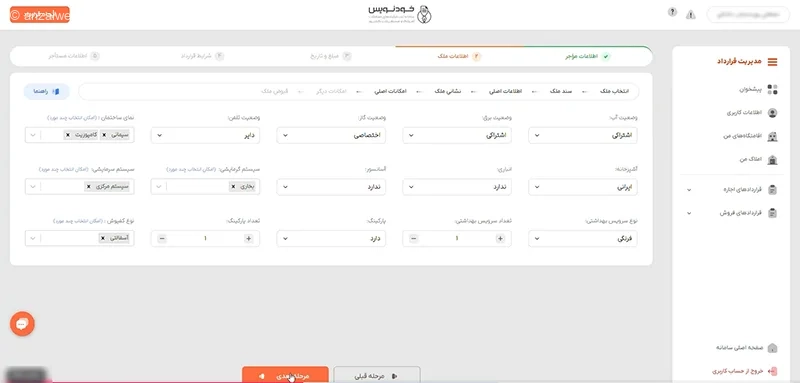Decrease تعداد سرویس بهداشتی with minus button
Screen dimensions: 800x383
414,238
